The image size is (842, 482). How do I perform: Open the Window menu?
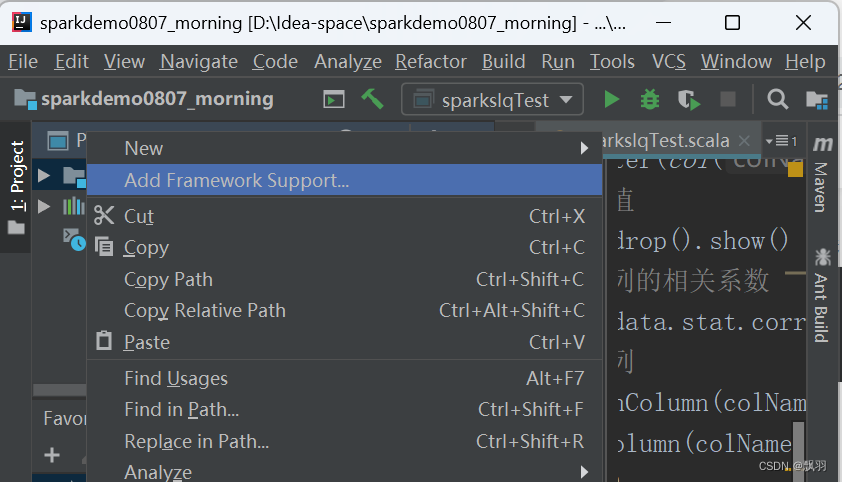[x=736, y=61]
